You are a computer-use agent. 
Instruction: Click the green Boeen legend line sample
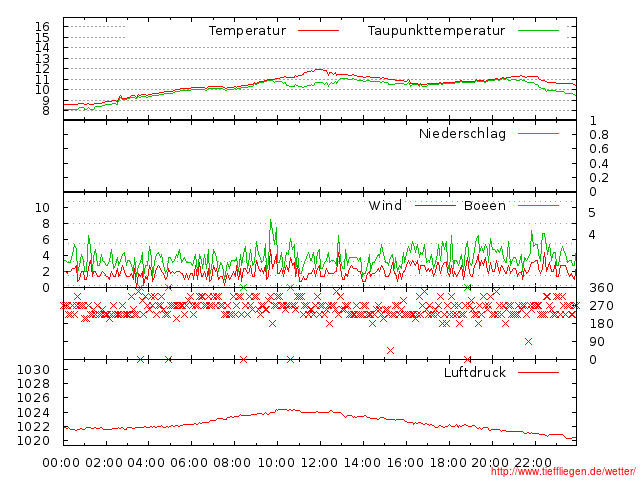tap(538, 205)
